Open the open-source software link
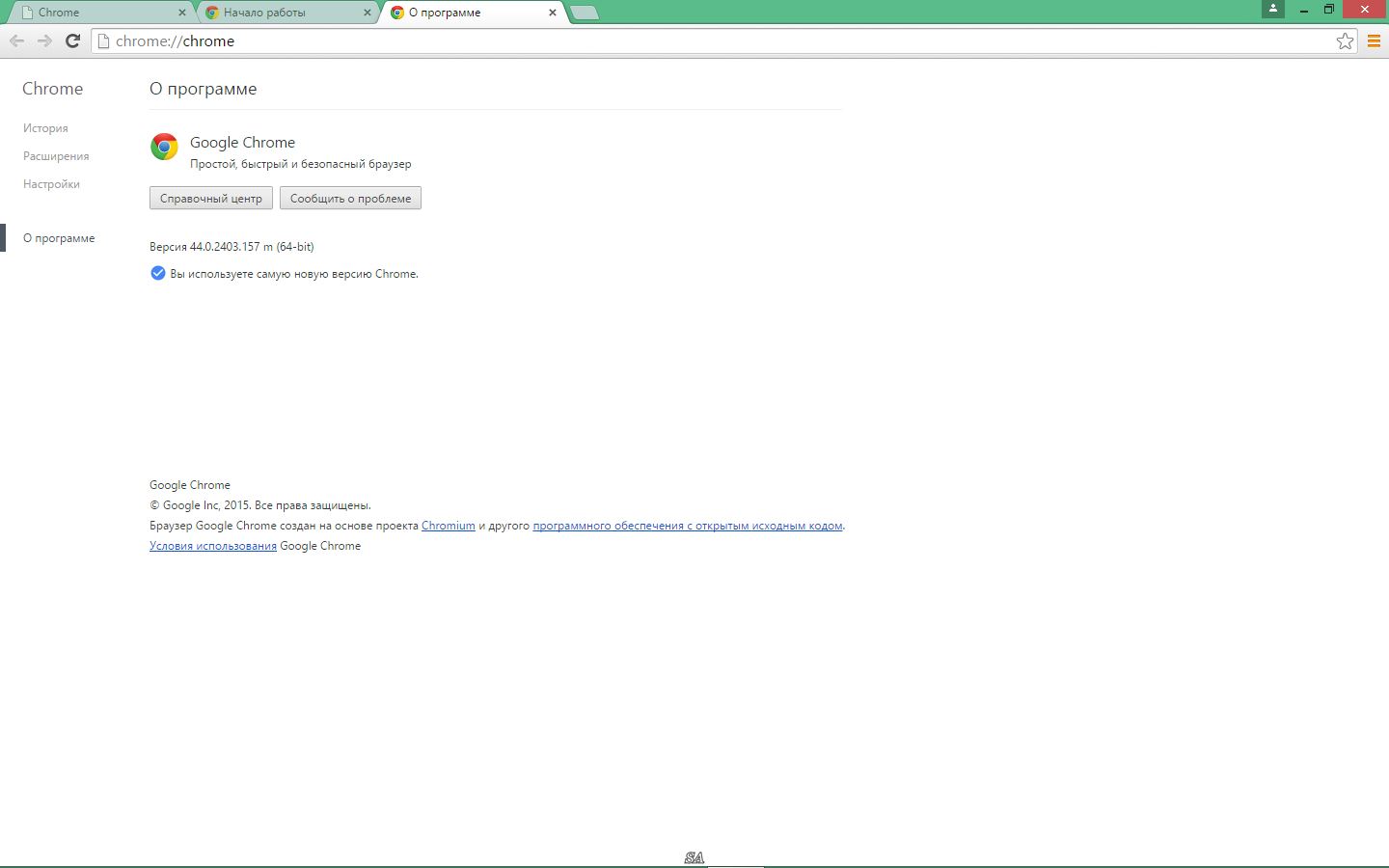This screenshot has width=1389, height=868. point(688,526)
